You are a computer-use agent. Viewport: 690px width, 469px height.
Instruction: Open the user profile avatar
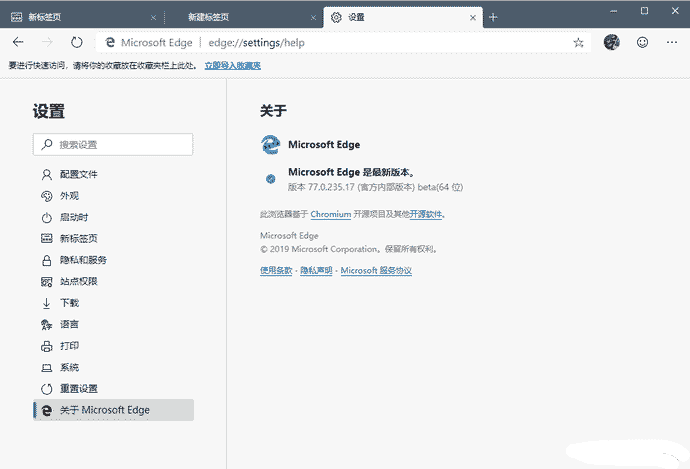(612, 42)
